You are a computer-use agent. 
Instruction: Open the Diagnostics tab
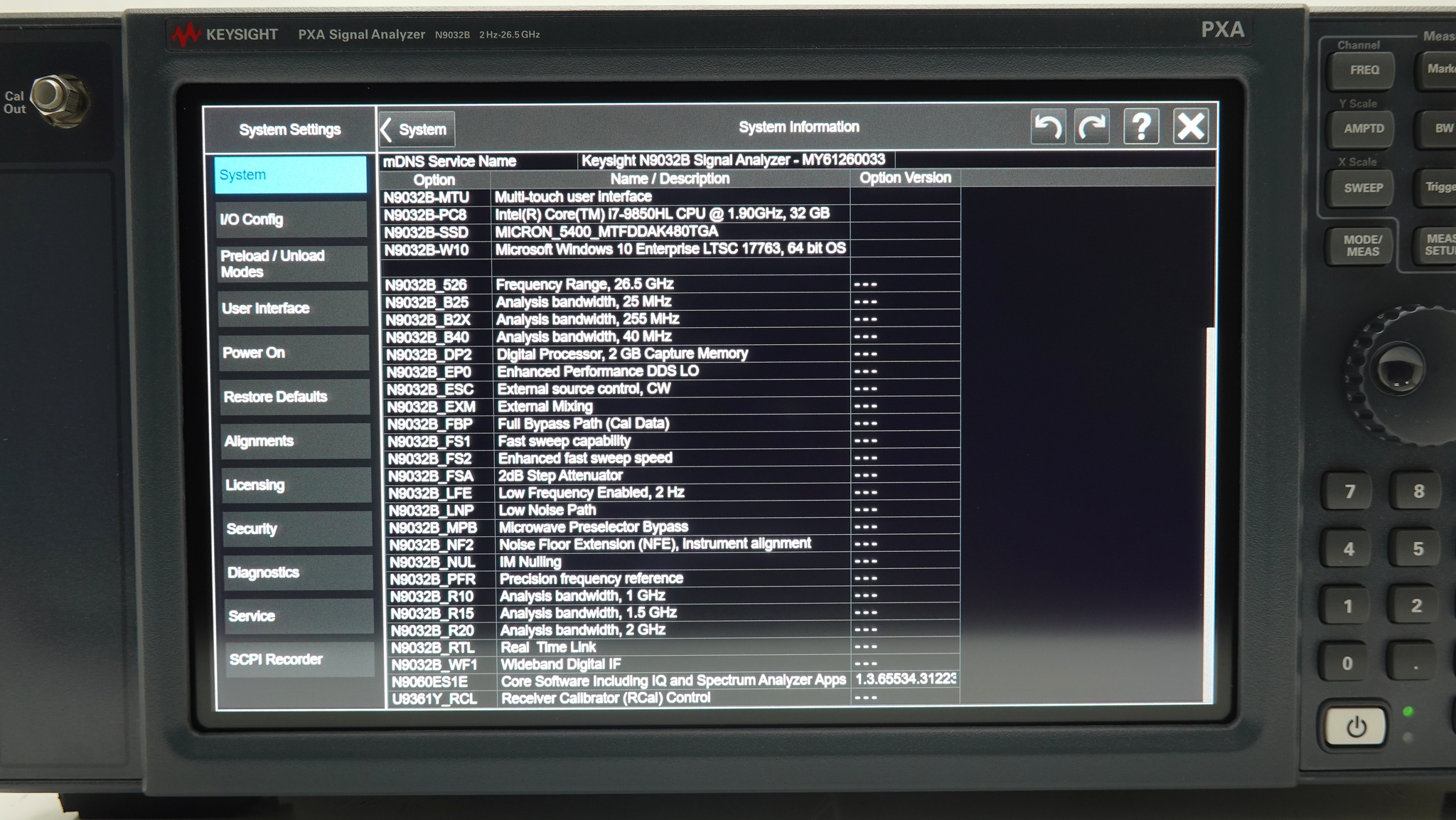(298, 573)
